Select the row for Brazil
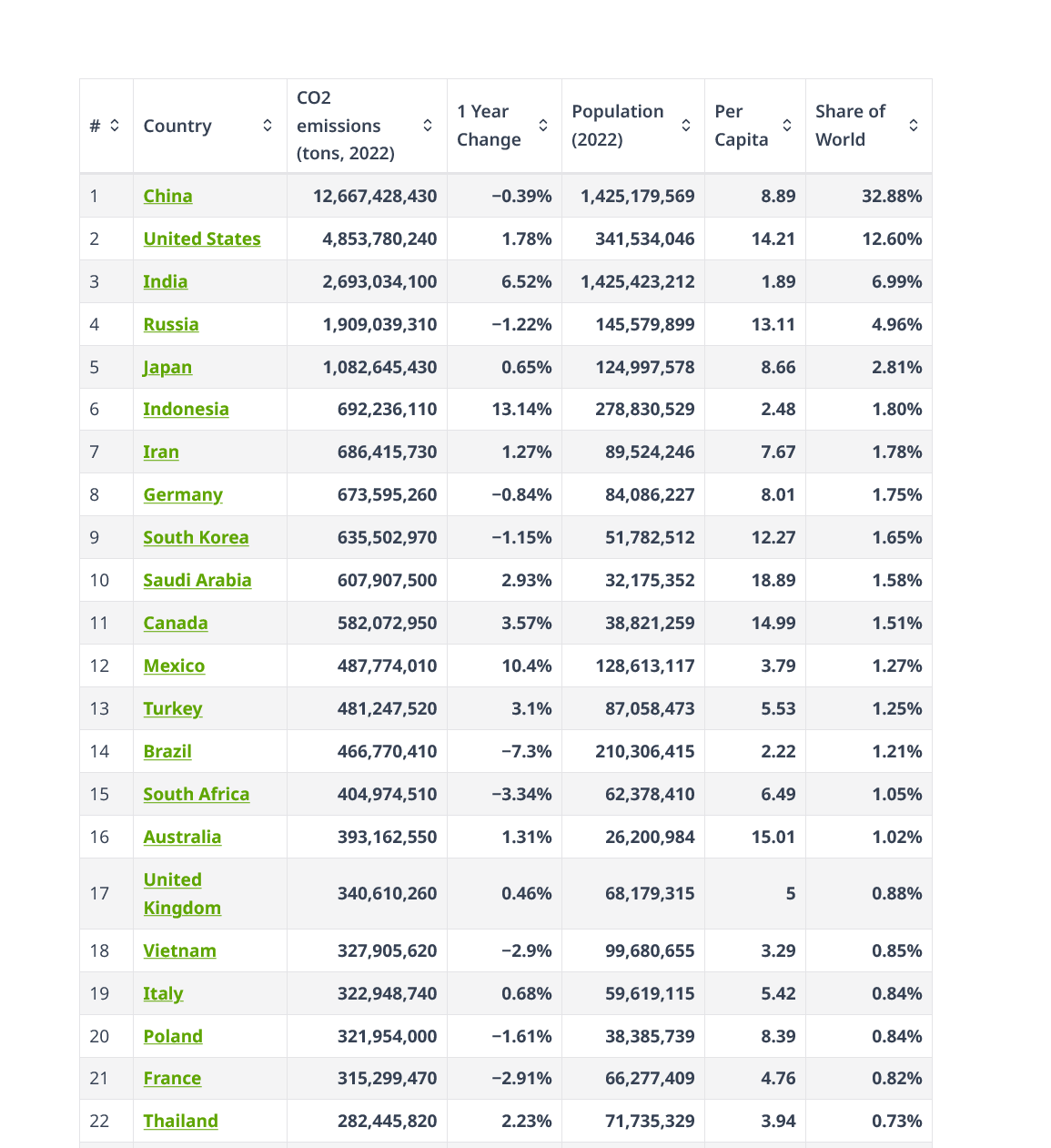The width and height of the screenshot is (1051, 1148). 167,751
